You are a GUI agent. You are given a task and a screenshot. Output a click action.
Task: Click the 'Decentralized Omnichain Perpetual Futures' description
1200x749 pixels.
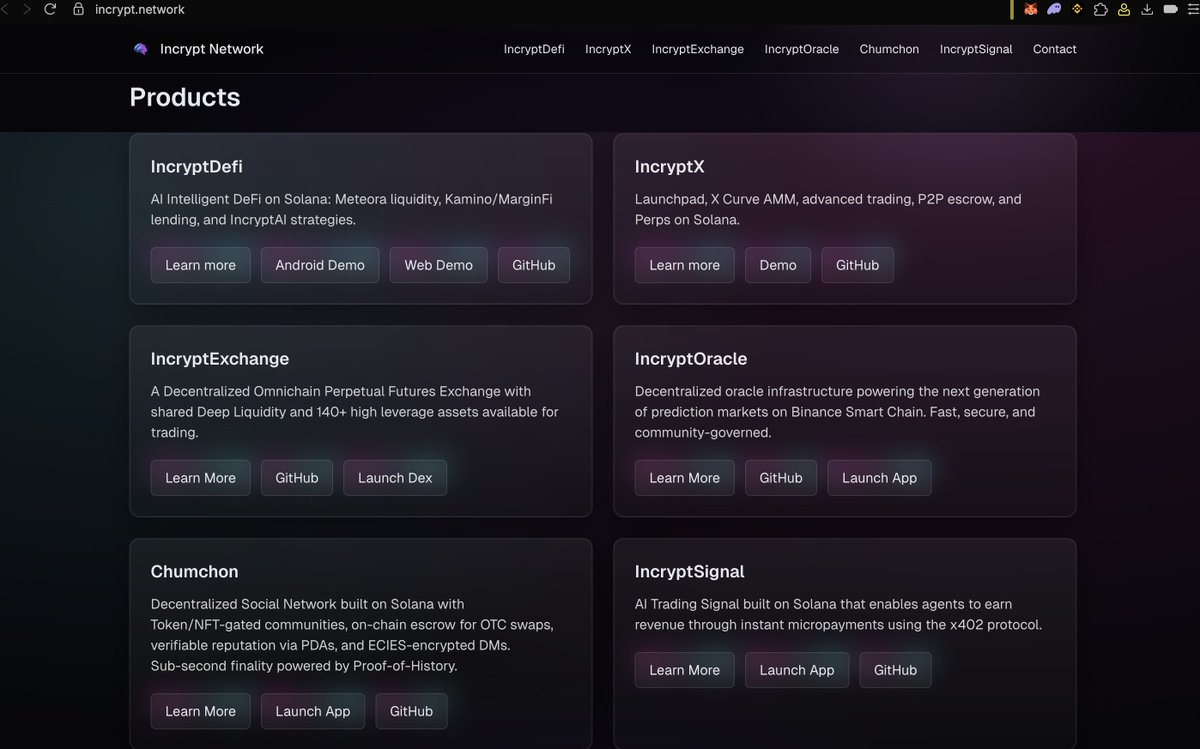point(355,412)
